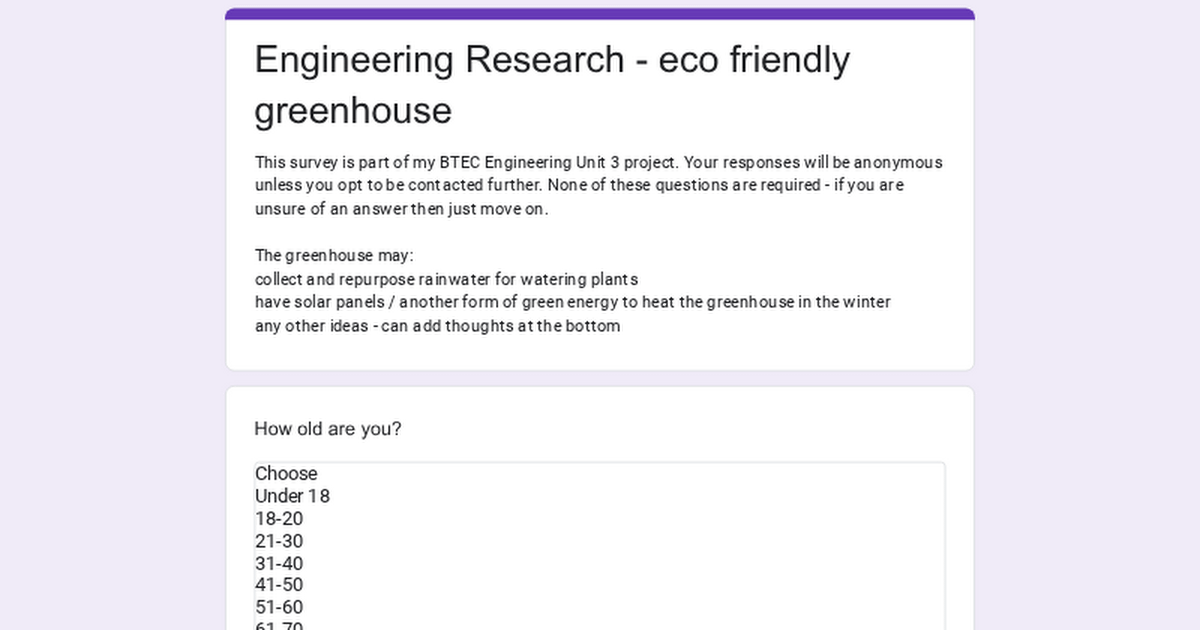Image resolution: width=1200 pixels, height=630 pixels.
Task: Click the purple accent bar atop the form
Action: click(x=600, y=14)
